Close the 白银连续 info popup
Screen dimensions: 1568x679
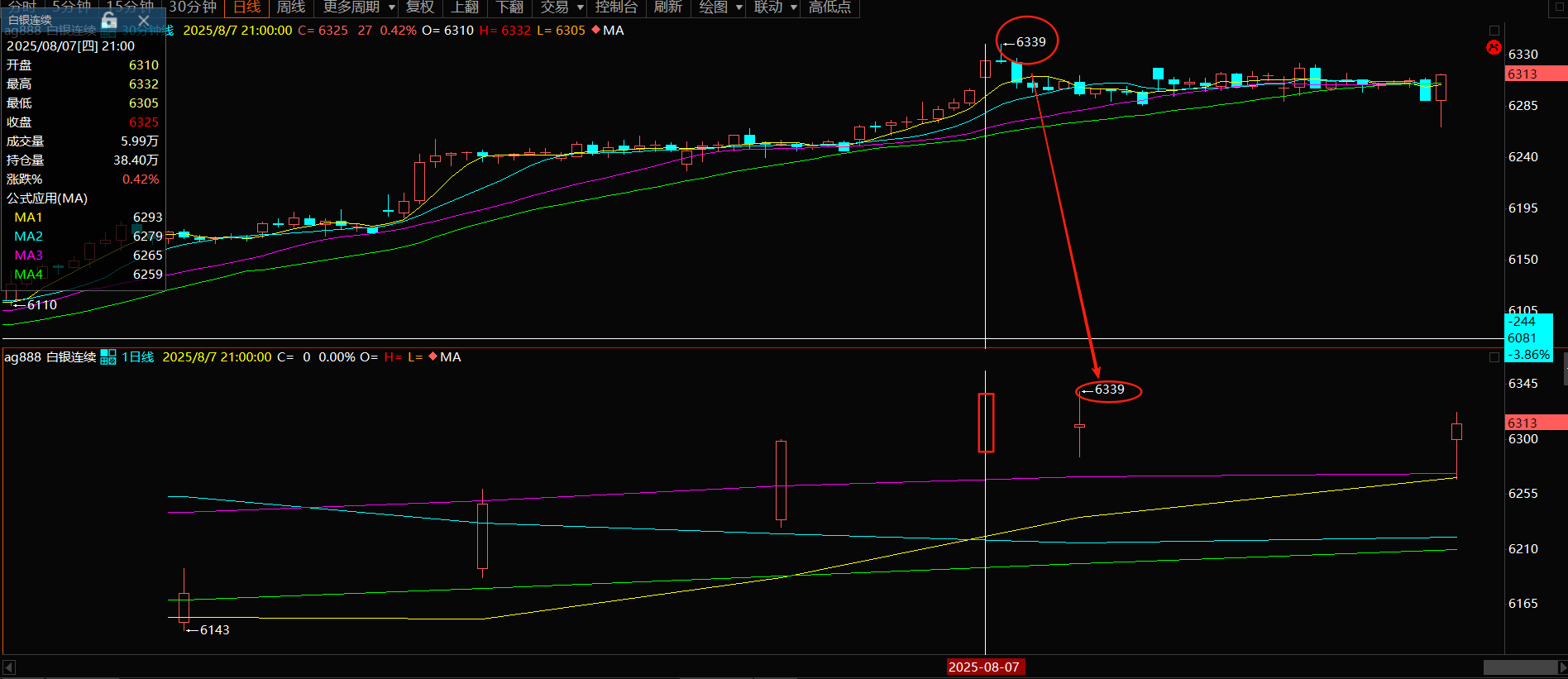point(144,21)
